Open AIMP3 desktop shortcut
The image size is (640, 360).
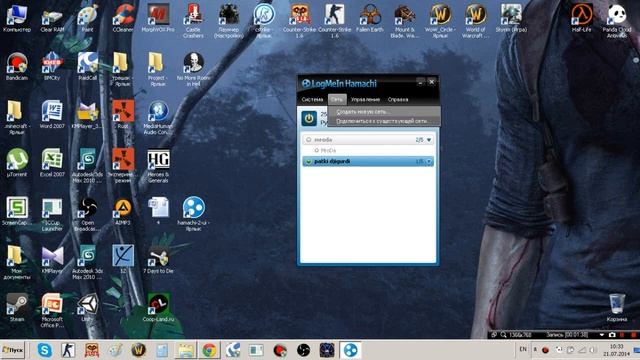click(123, 211)
